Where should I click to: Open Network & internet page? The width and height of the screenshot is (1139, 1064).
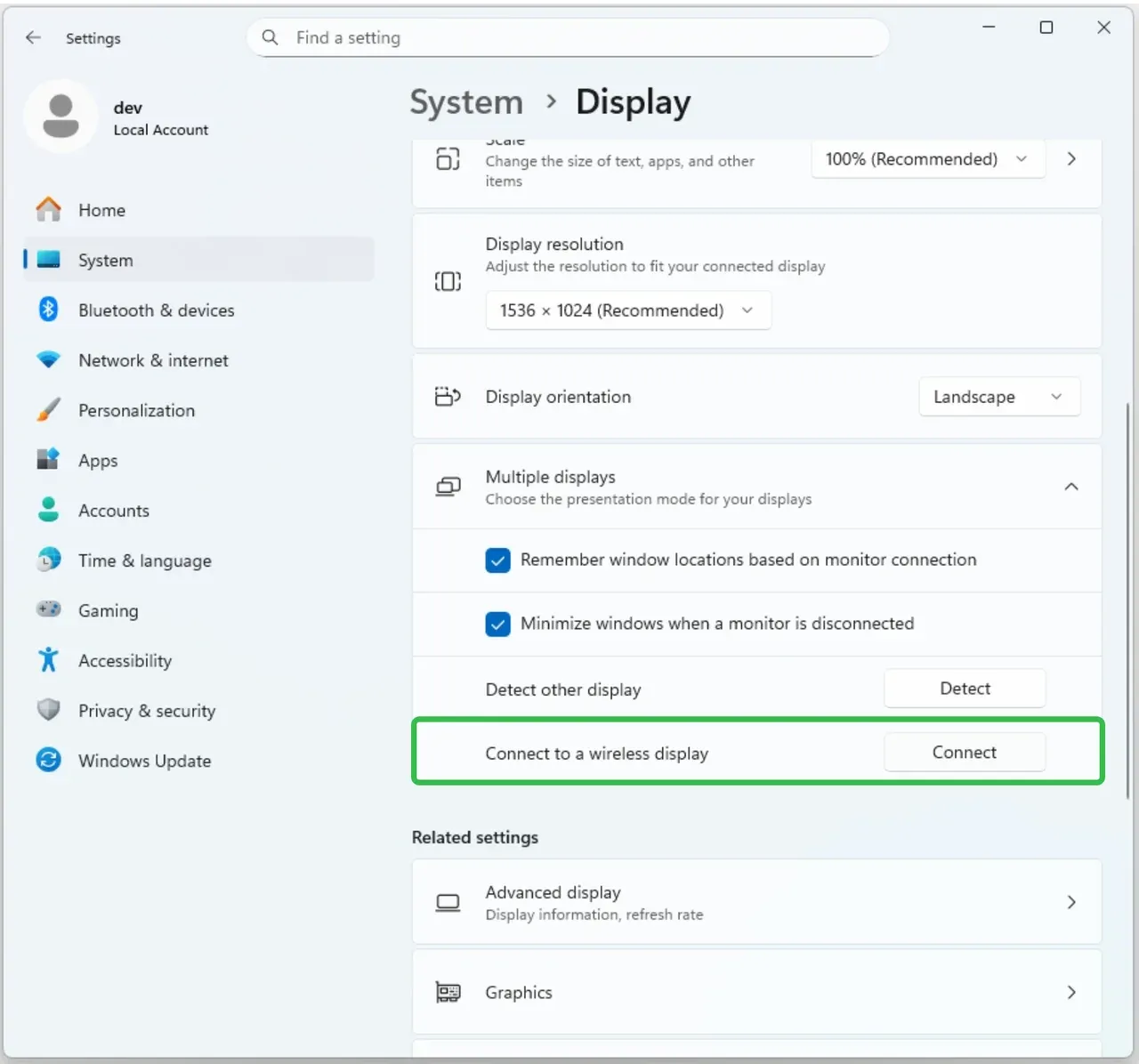(x=199, y=360)
